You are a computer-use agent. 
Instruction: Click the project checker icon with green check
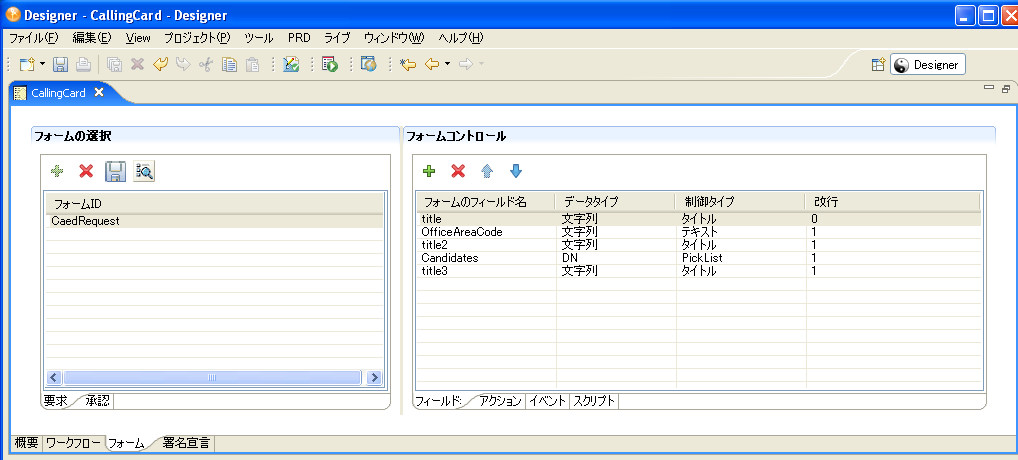(x=291, y=64)
